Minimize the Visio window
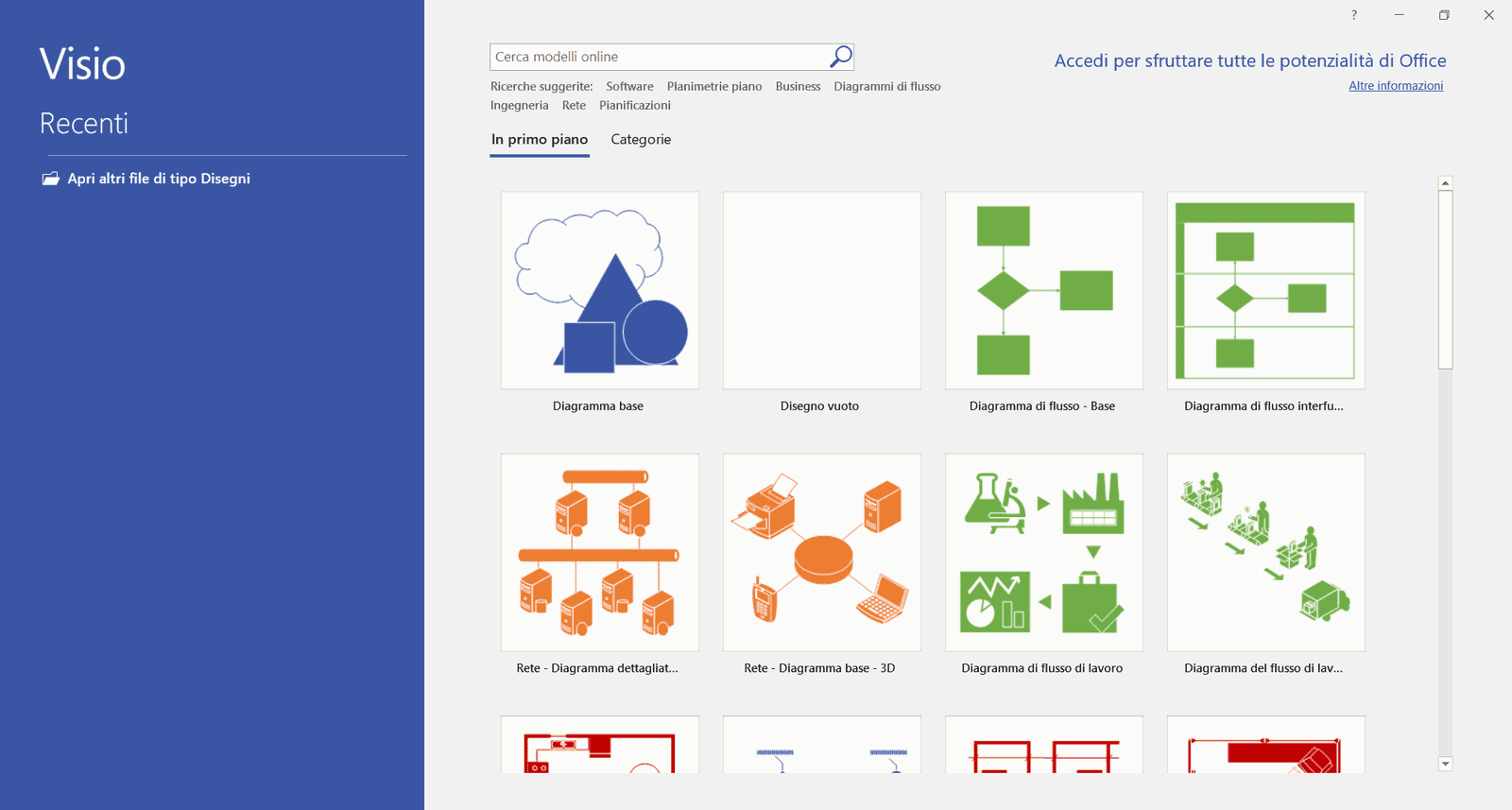The image size is (1512, 810). coord(1400,15)
